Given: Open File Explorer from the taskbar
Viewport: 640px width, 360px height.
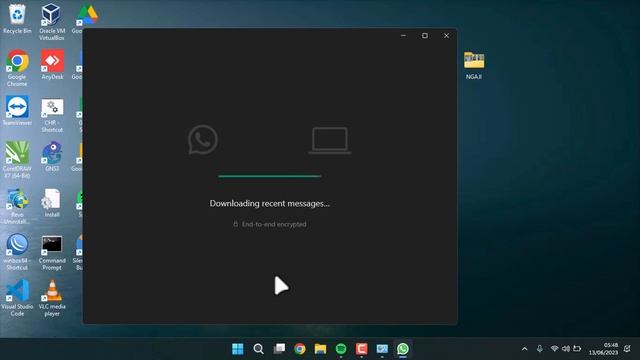Looking at the screenshot, I should tap(320, 349).
